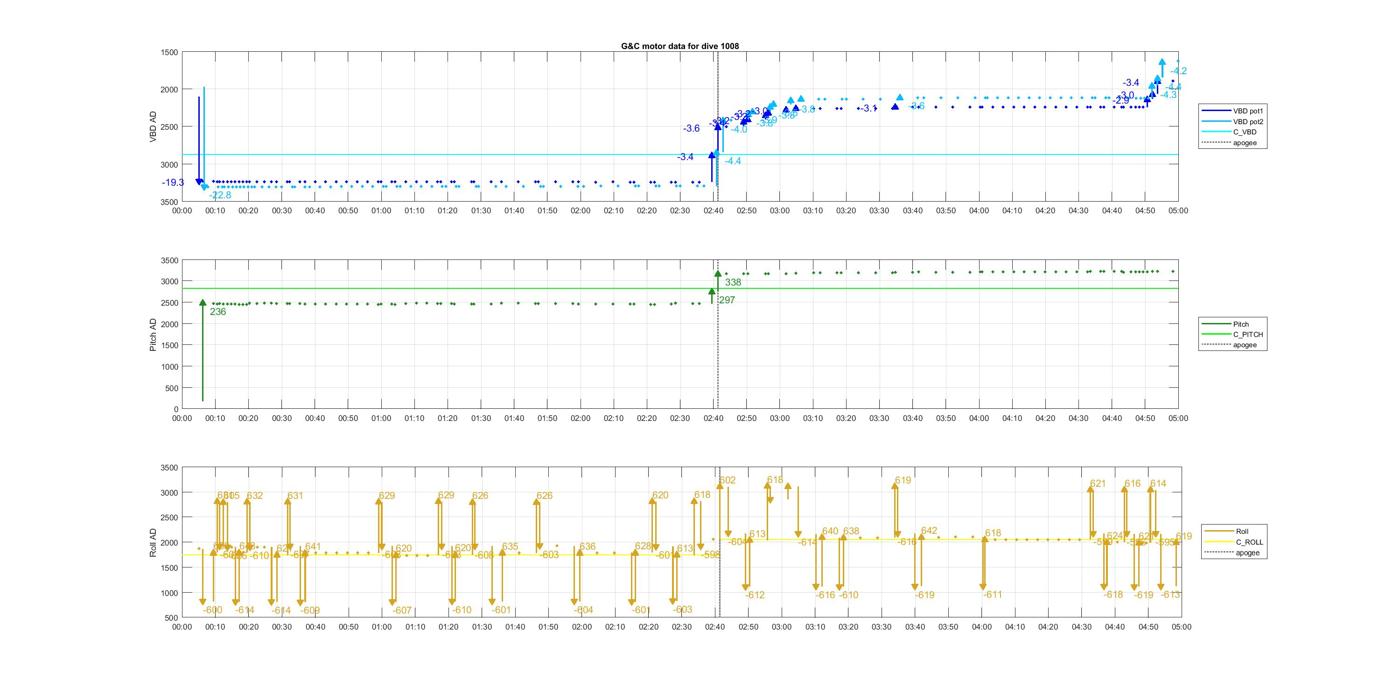
Task: Click the "-611" label in the Roll plot
Action: (x=992, y=595)
